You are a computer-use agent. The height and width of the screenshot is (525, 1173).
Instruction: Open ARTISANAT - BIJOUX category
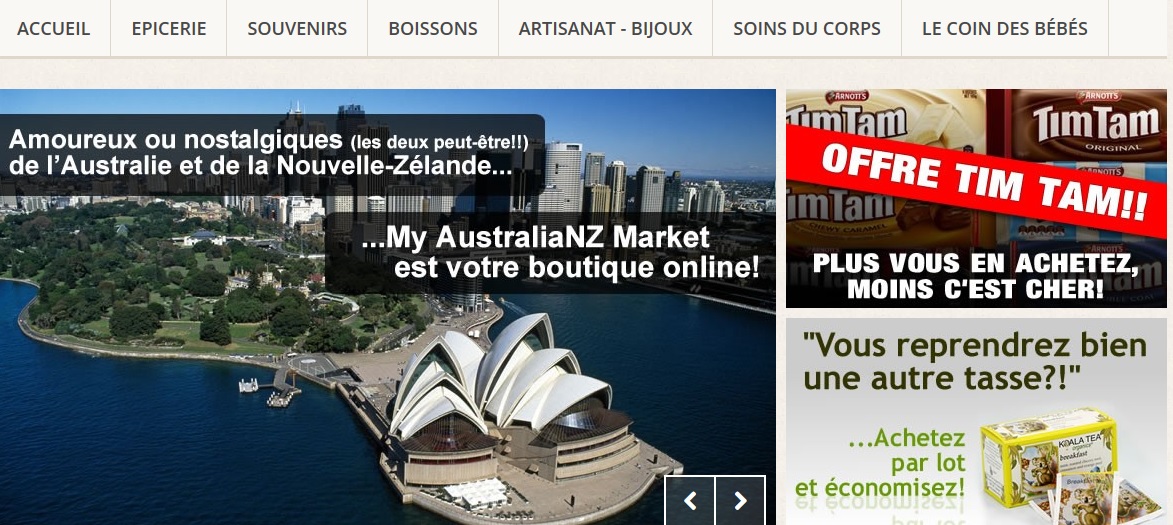coord(605,28)
